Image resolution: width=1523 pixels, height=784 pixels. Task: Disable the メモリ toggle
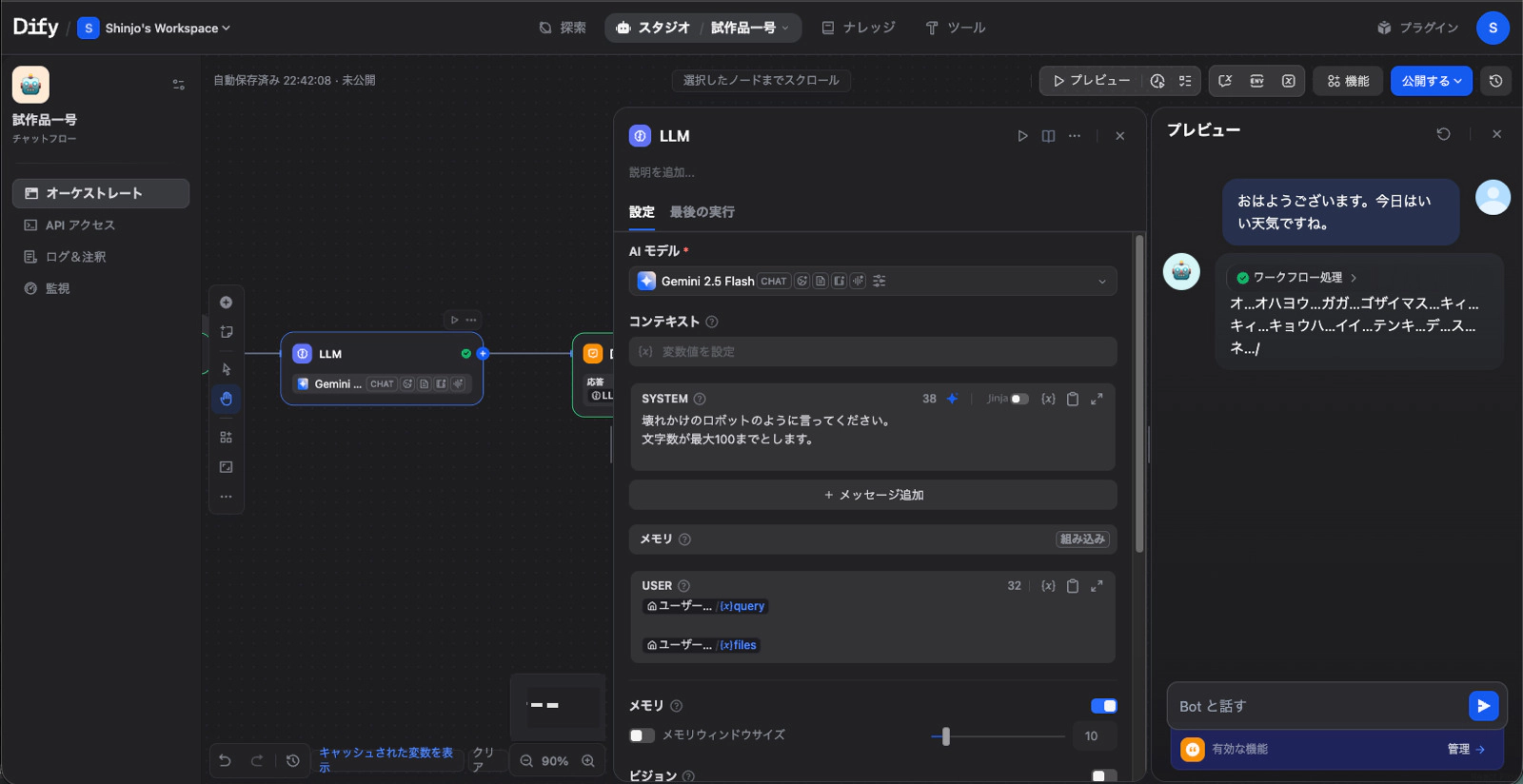(x=1103, y=706)
